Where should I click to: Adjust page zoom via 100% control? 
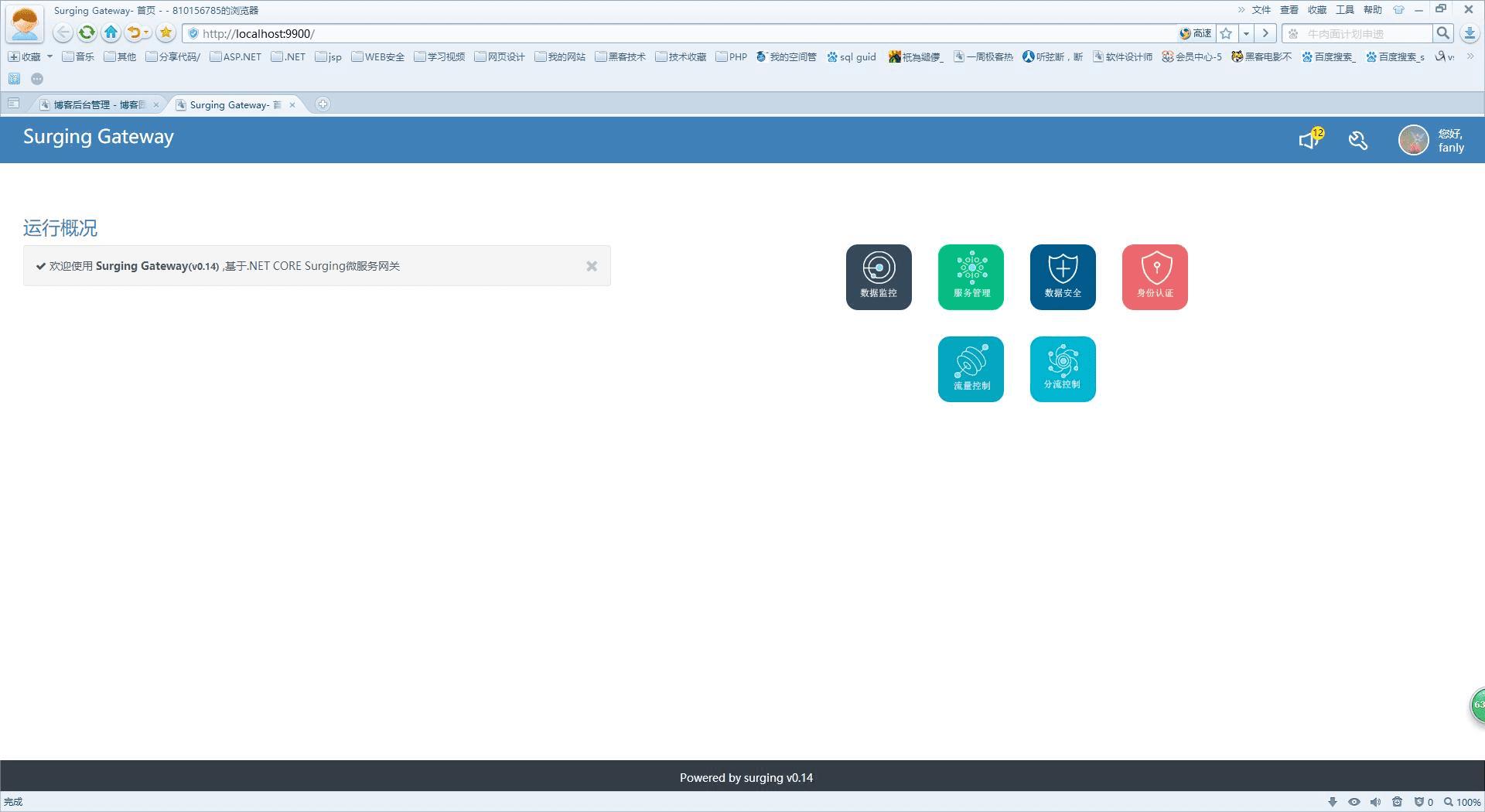(1464, 802)
